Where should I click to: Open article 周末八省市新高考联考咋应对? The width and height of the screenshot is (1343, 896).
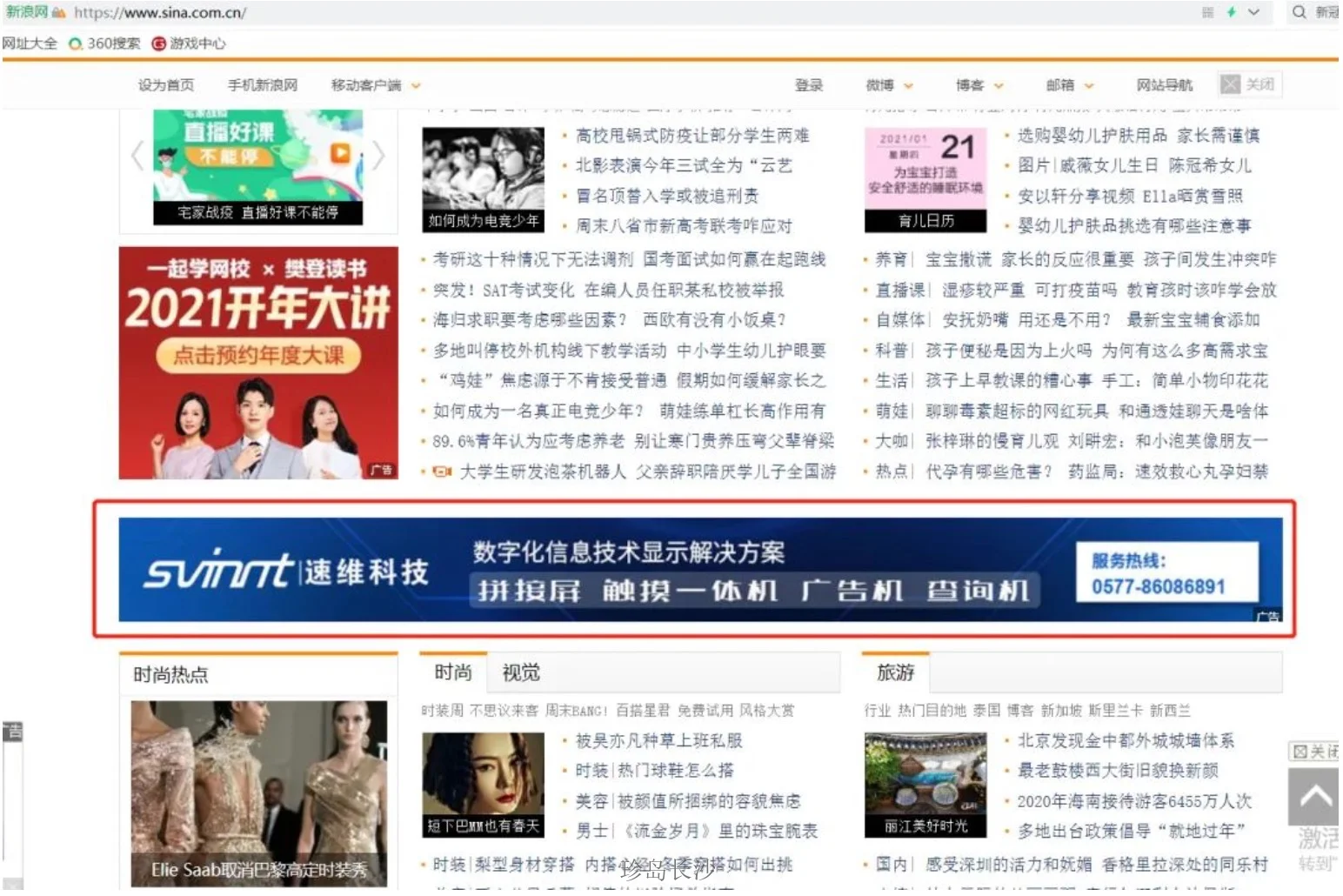(x=684, y=226)
